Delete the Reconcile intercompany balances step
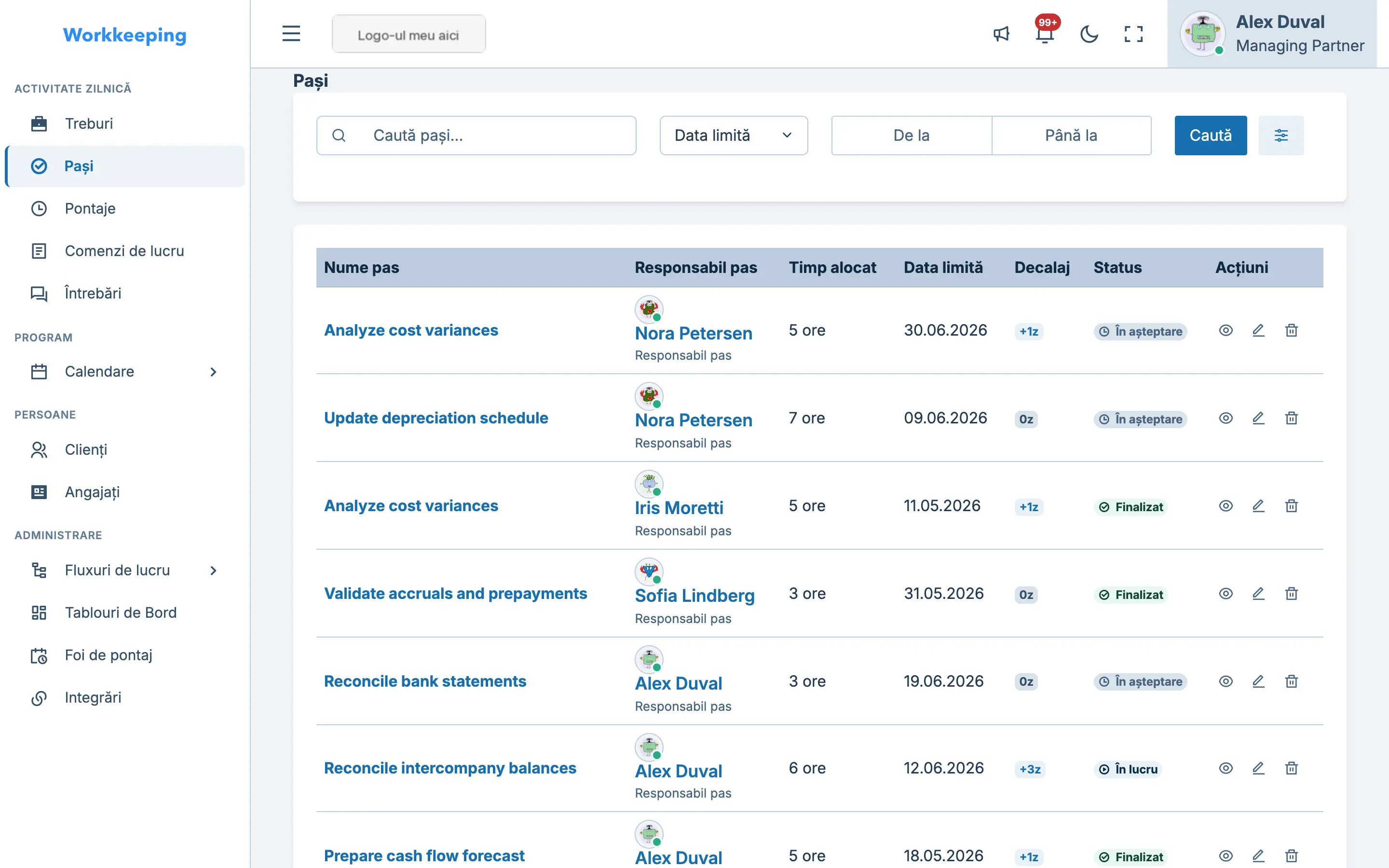1389x868 pixels. click(1291, 768)
